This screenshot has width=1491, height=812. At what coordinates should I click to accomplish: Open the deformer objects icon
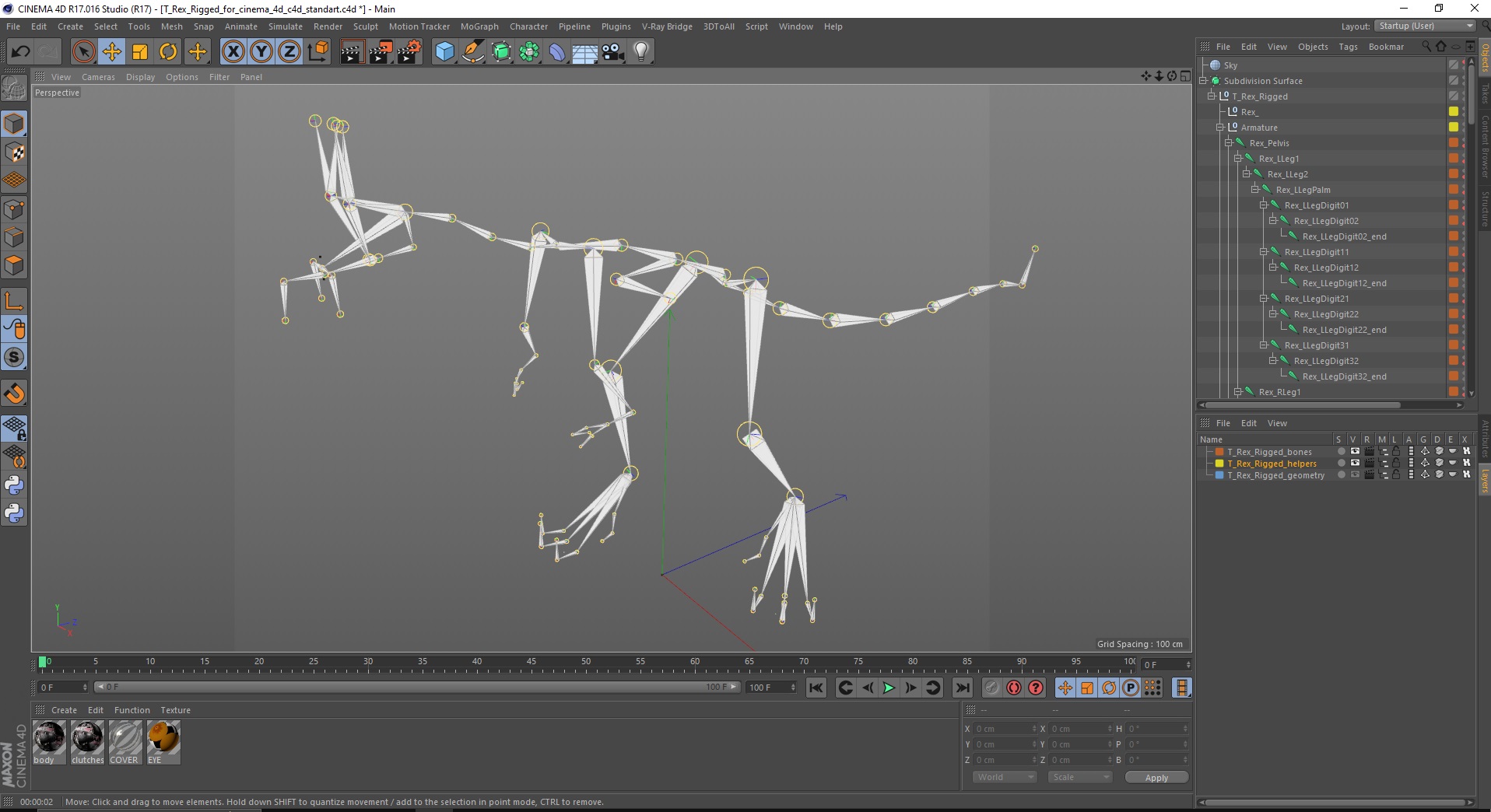(557, 52)
